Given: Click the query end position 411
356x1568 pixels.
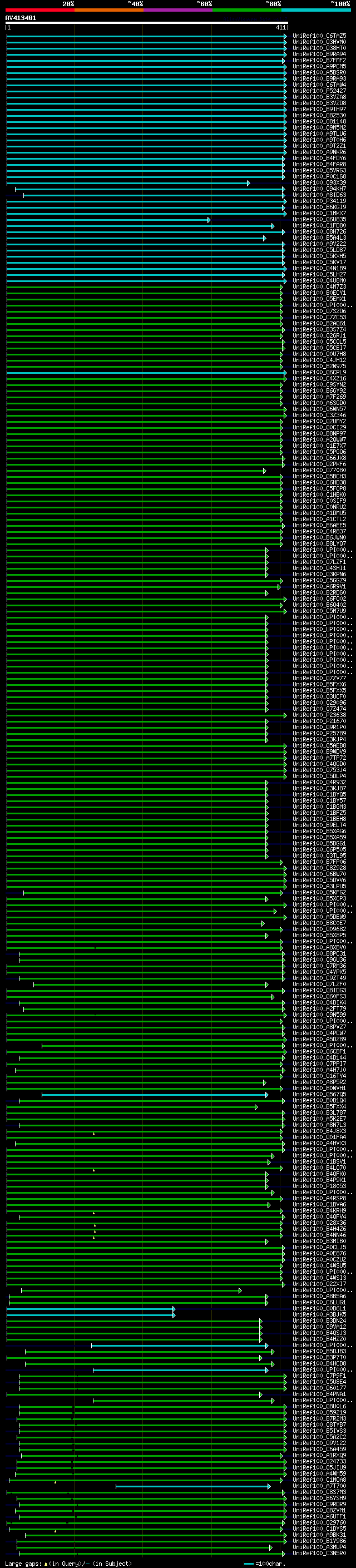Looking at the screenshot, I should (x=280, y=27).
